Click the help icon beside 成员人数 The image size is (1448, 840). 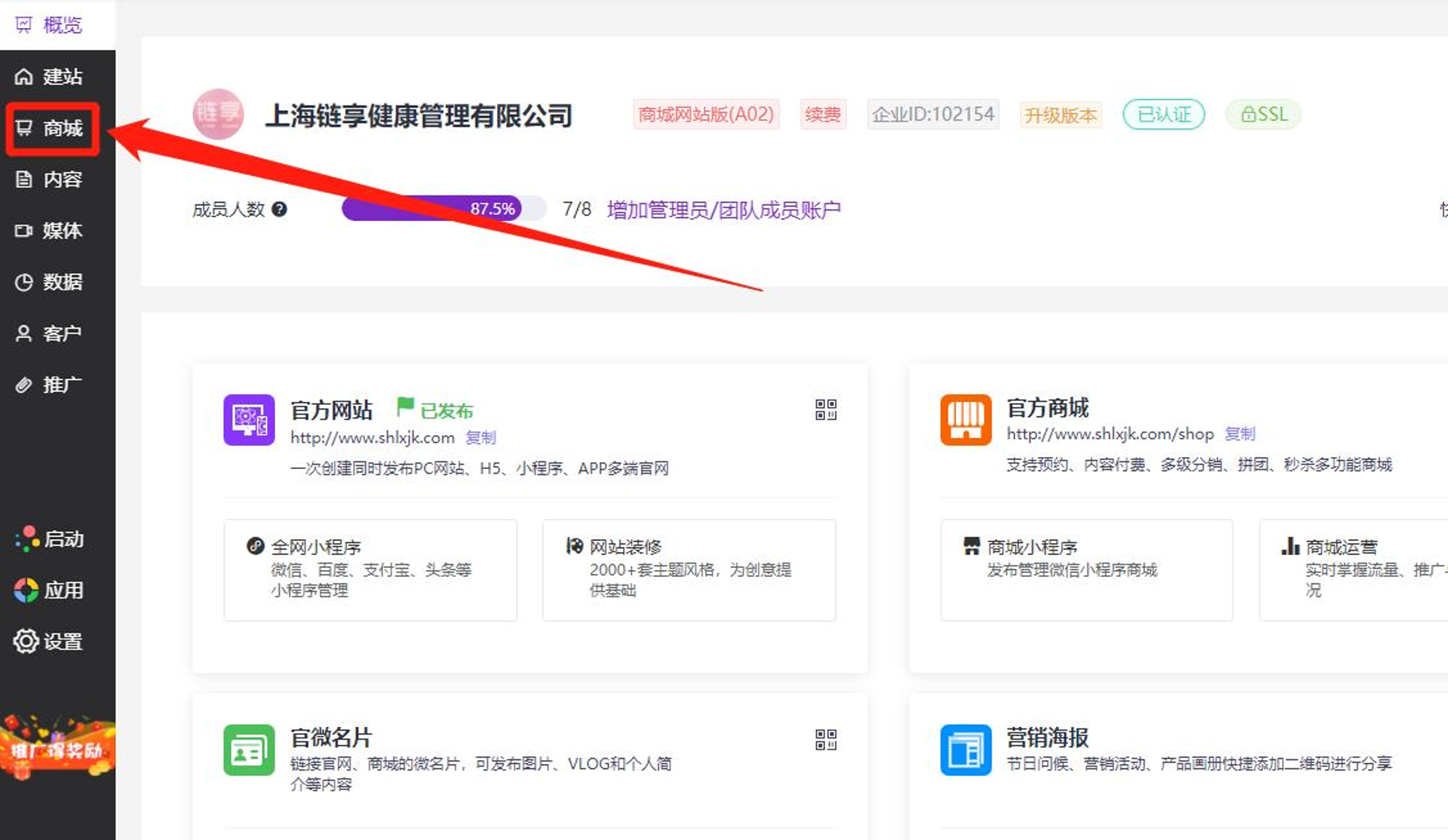pyautogui.click(x=279, y=209)
